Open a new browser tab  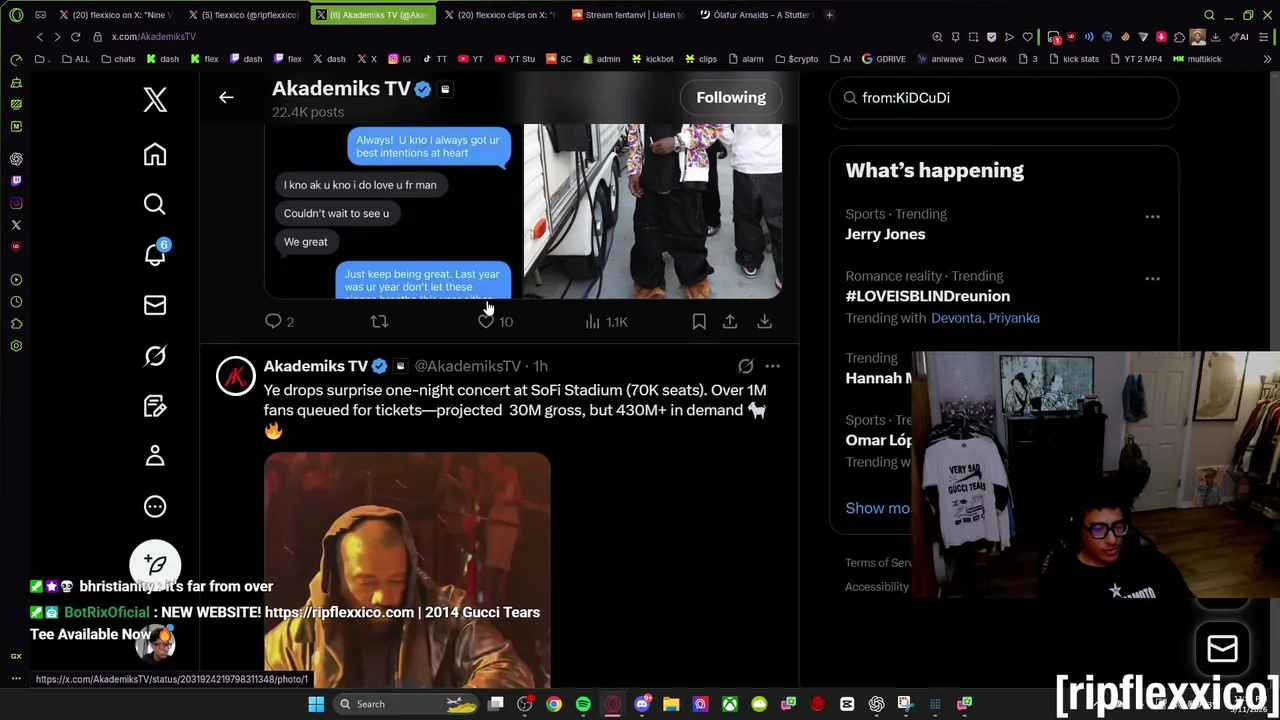(829, 15)
